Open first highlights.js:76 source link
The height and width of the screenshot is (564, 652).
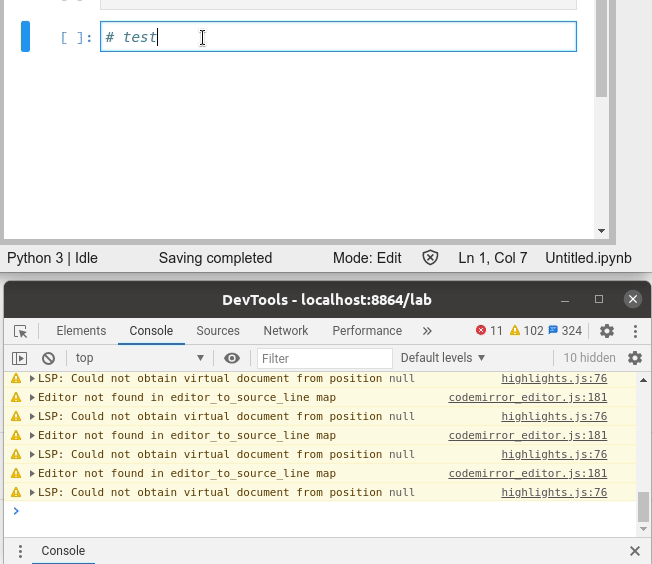[554, 378]
